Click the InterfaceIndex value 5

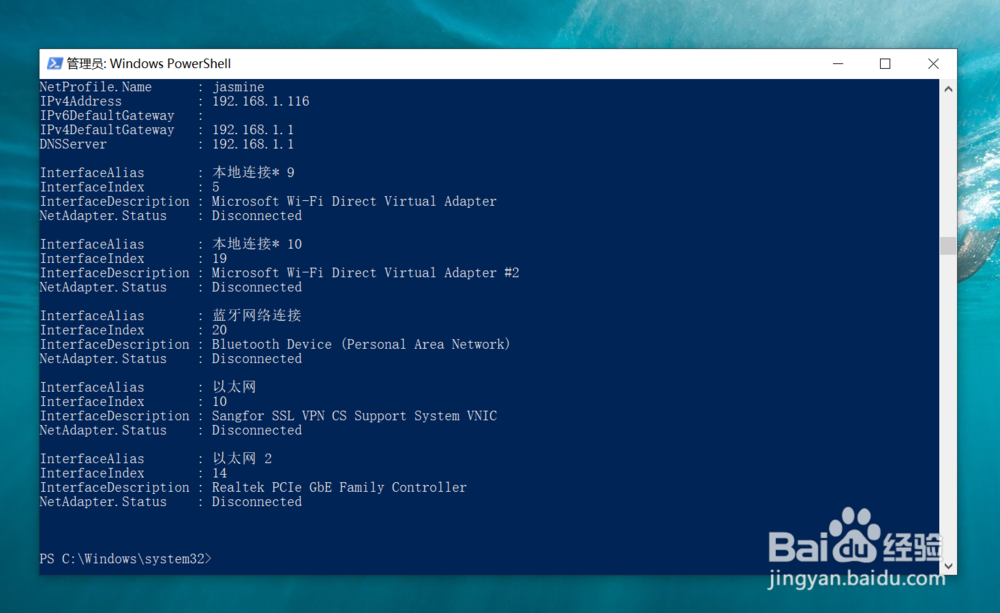click(x=216, y=187)
